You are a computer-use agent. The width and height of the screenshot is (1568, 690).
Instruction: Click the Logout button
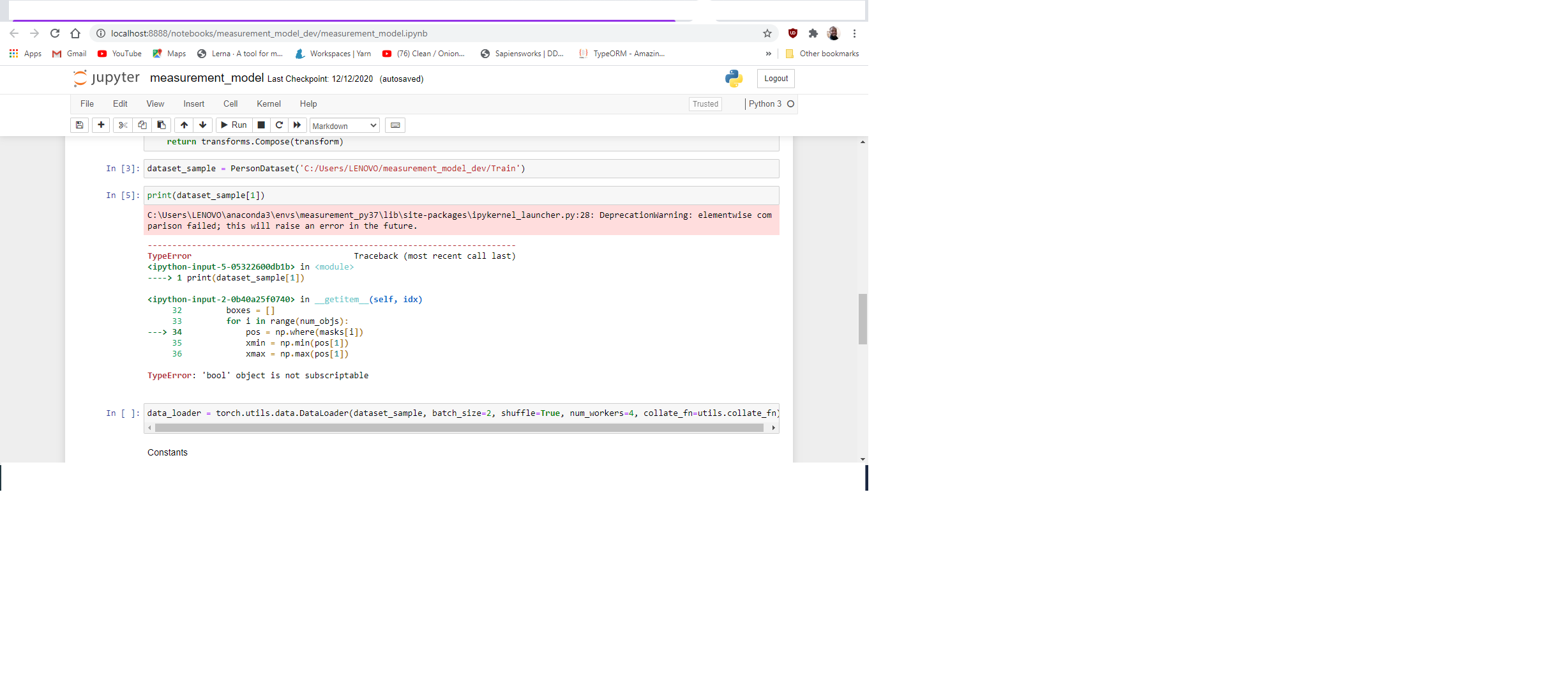point(776,79)
